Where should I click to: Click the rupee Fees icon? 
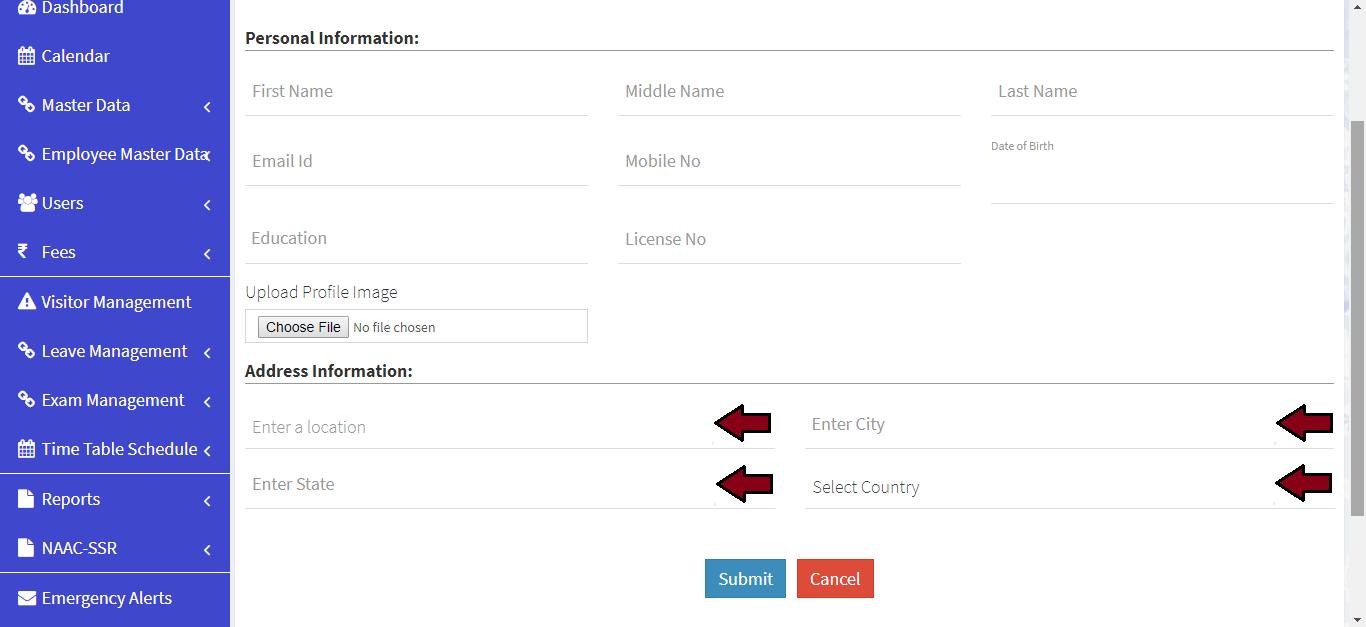23,252
